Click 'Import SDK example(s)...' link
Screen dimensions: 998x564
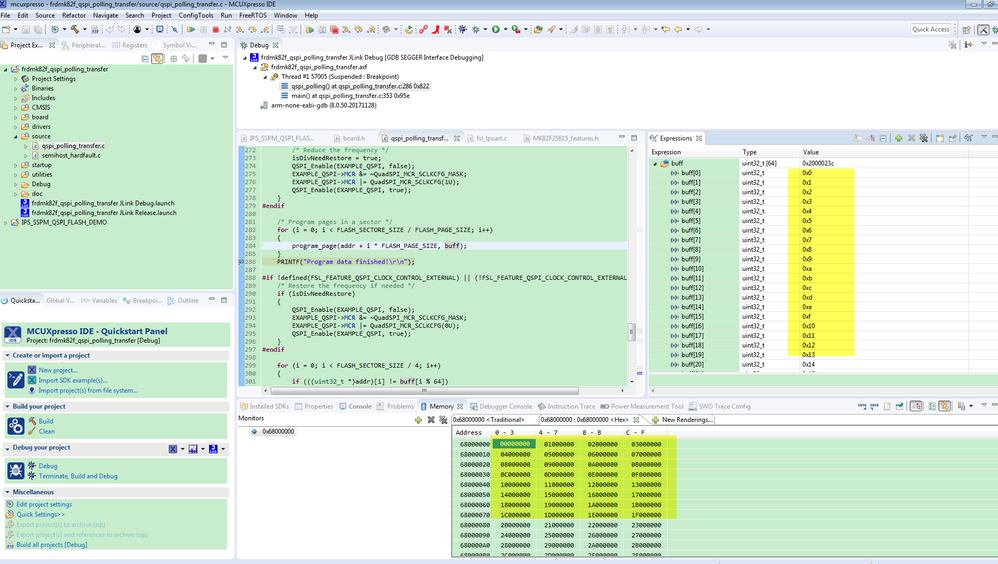[73, 380]
